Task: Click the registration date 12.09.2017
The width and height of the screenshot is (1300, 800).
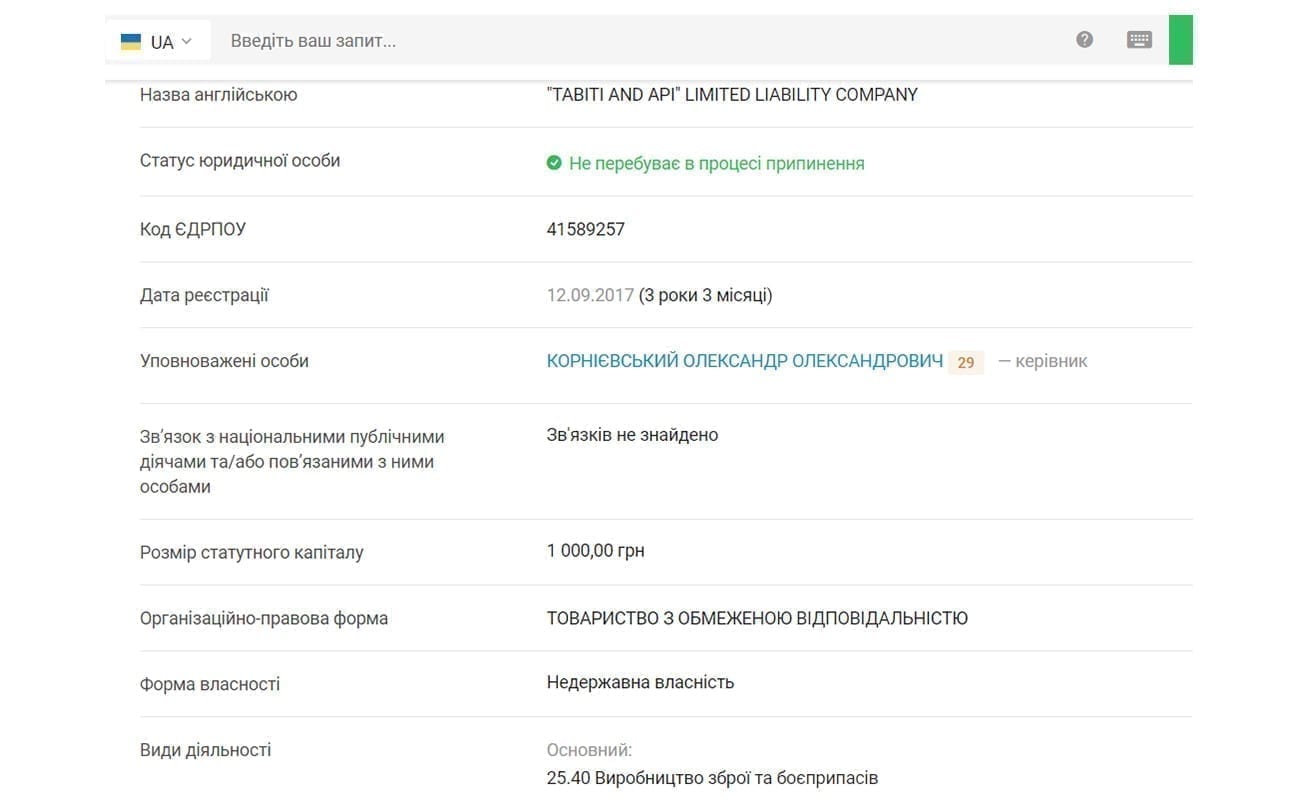Action: pos(590,295)
